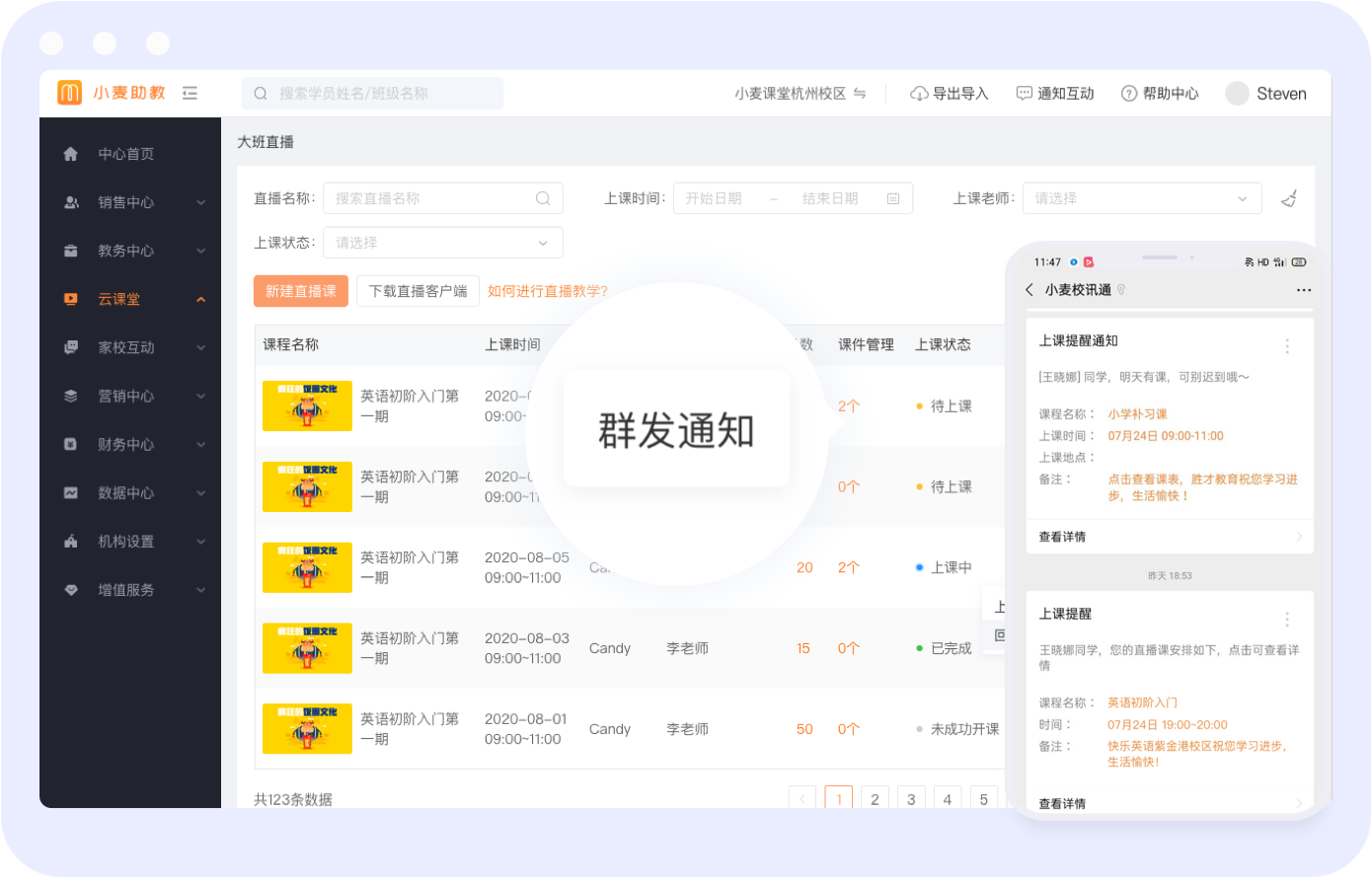Focus the 搜索直播名称 input
This screenshot has width=1372, height=882.
[x=443, y=198]
